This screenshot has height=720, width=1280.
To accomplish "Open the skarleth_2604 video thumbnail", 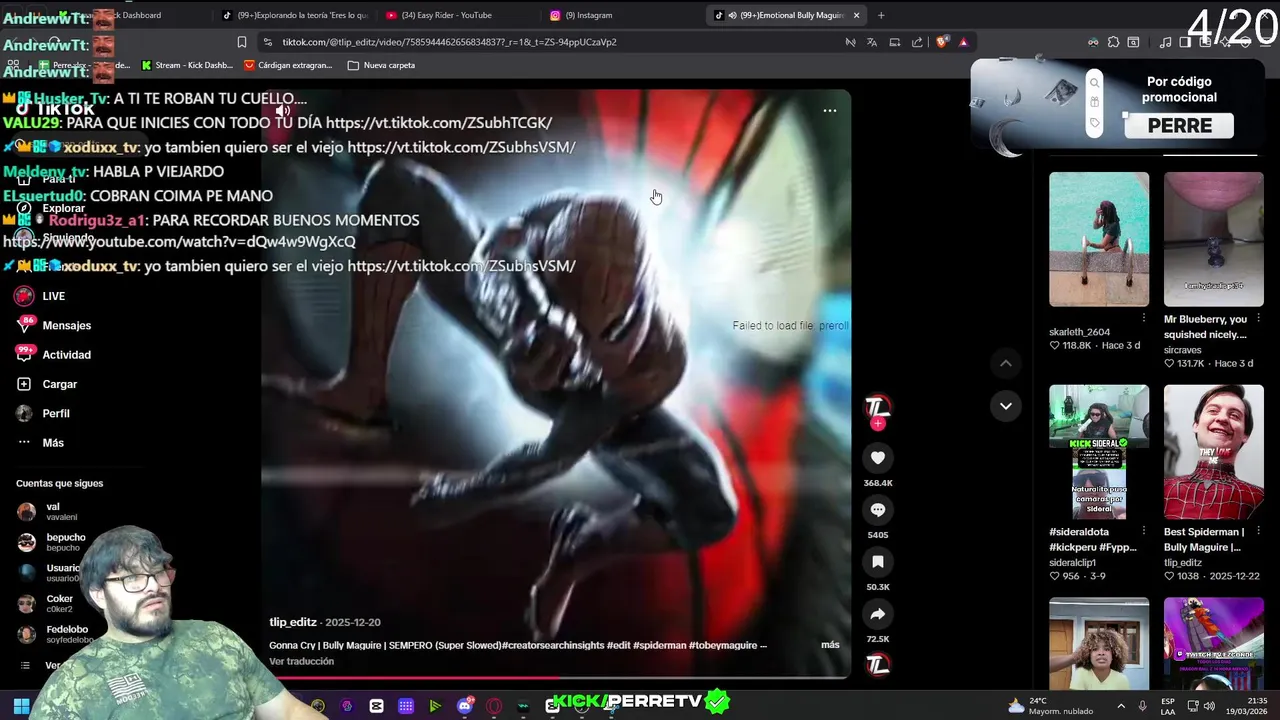I will coord(1099,239).
